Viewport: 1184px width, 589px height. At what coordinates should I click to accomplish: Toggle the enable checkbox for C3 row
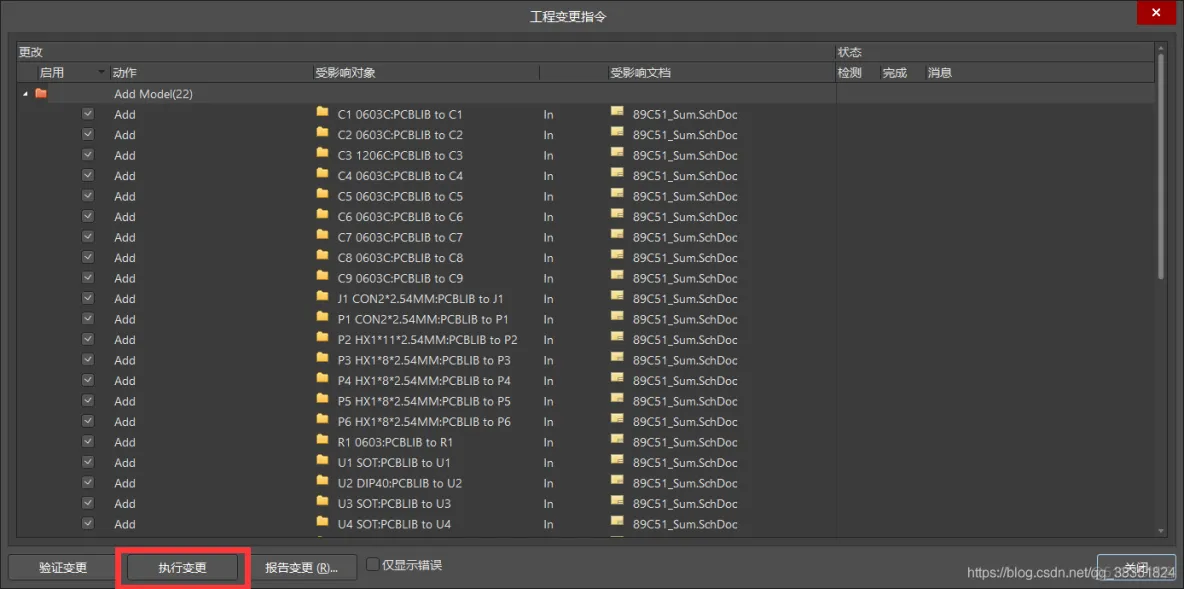pyautogui.click(x=88, y=154)
